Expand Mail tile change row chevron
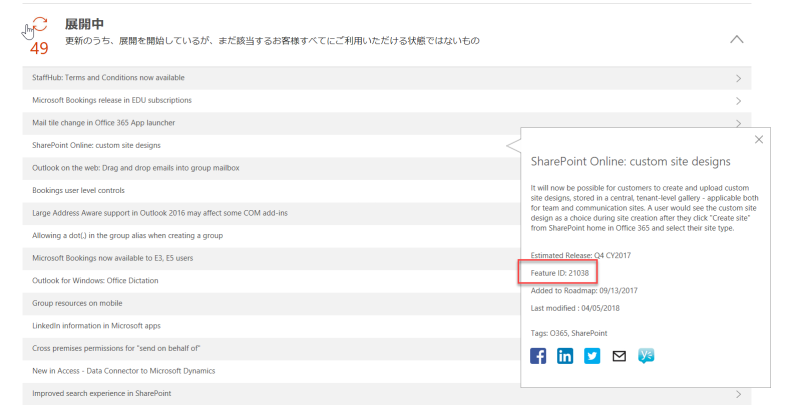 (x=738, y=123)
